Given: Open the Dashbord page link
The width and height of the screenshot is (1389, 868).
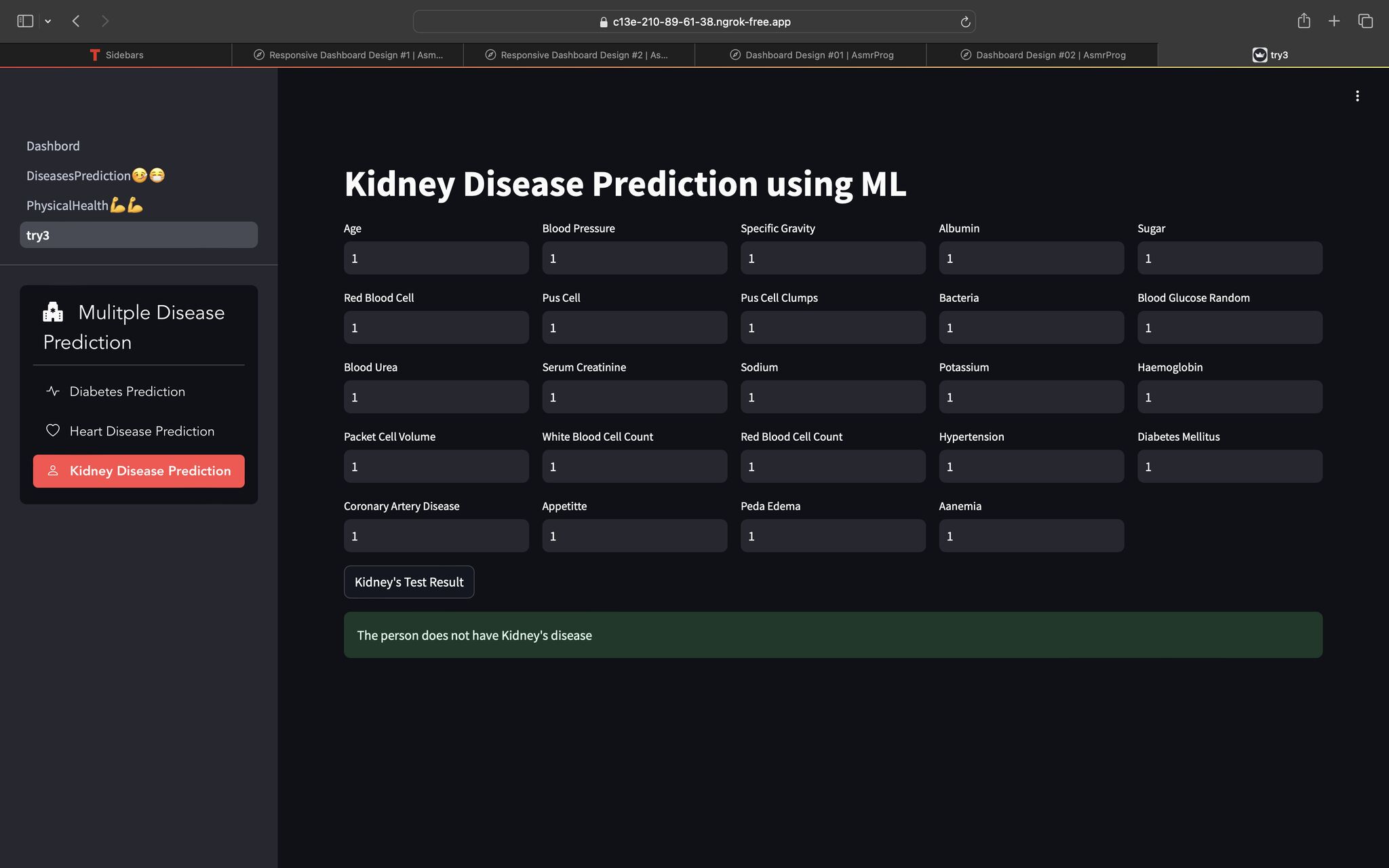Looking at the screenshot, I should point(53,146).
